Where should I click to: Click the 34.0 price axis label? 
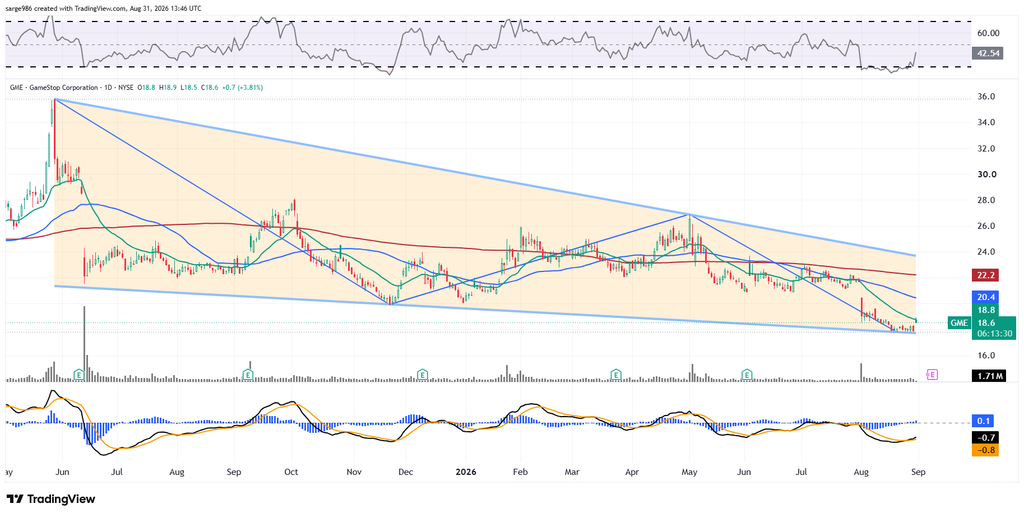[x=985, y=122]
